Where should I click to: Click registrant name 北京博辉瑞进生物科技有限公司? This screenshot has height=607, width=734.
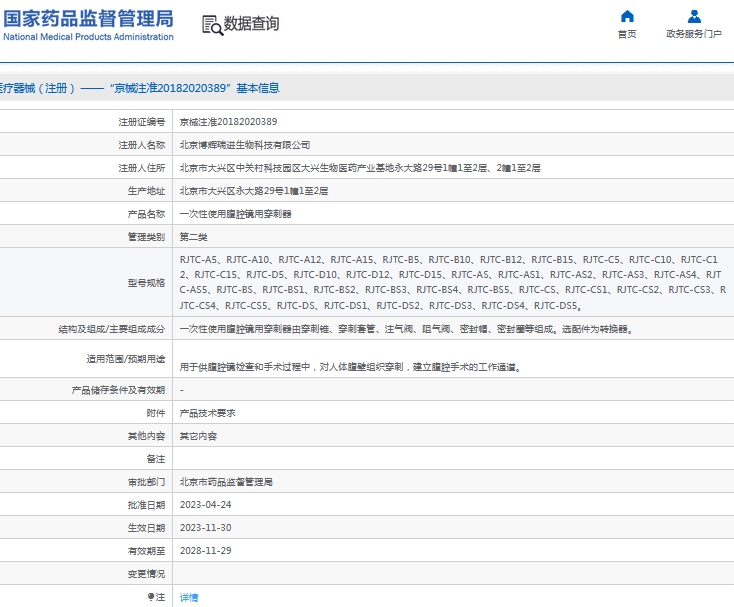(x=245, y=145)
